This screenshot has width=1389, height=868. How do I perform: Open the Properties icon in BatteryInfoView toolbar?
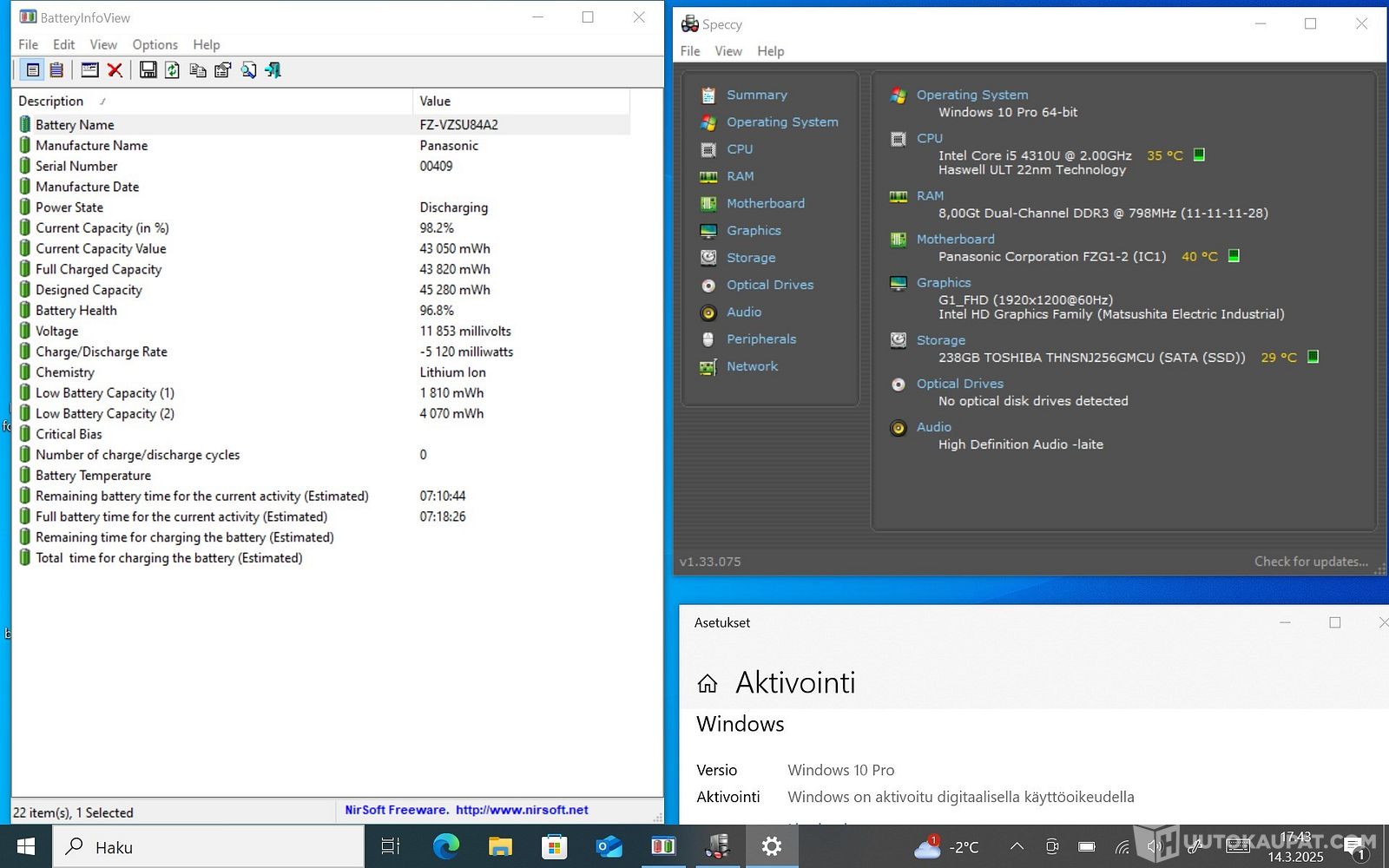point(223,70)
